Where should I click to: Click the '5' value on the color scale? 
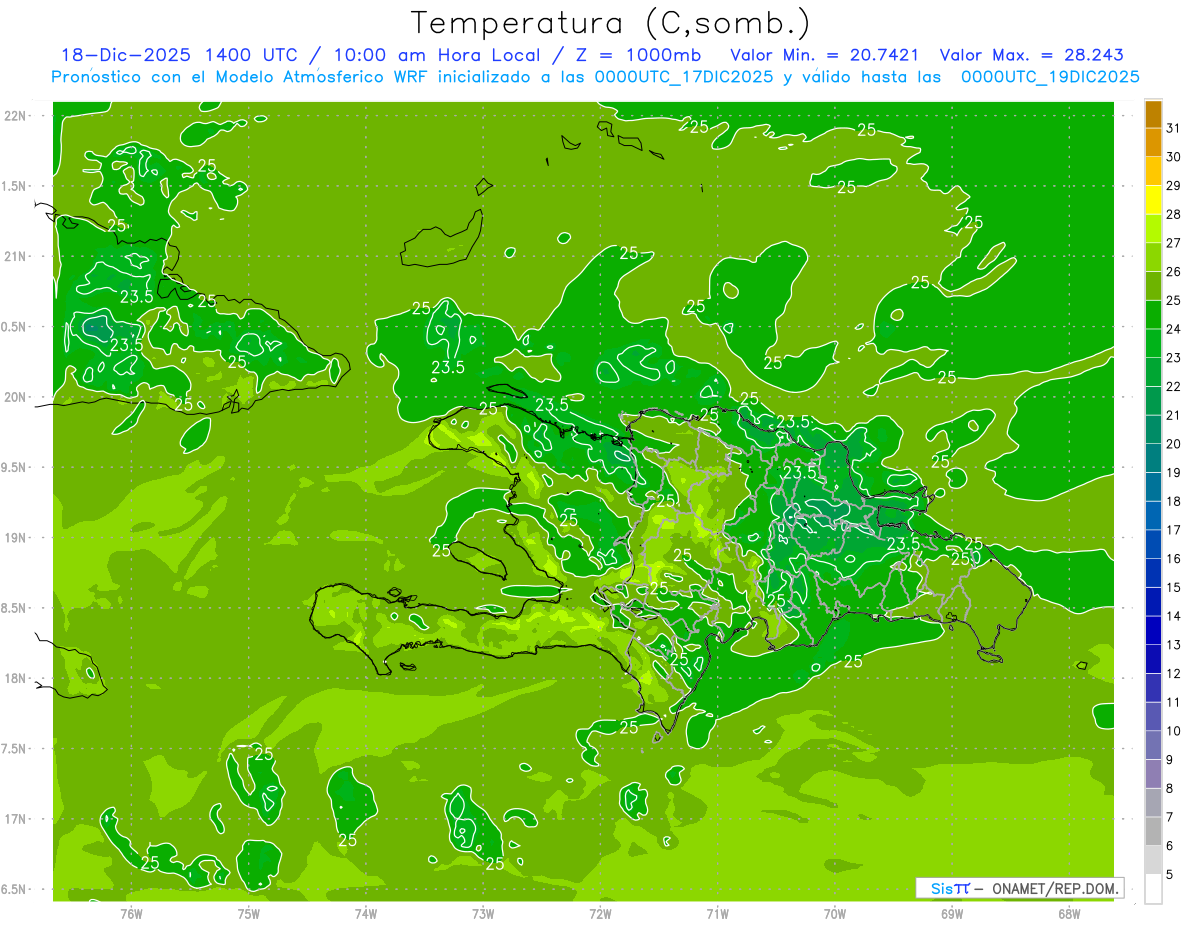pos(1170,875)
